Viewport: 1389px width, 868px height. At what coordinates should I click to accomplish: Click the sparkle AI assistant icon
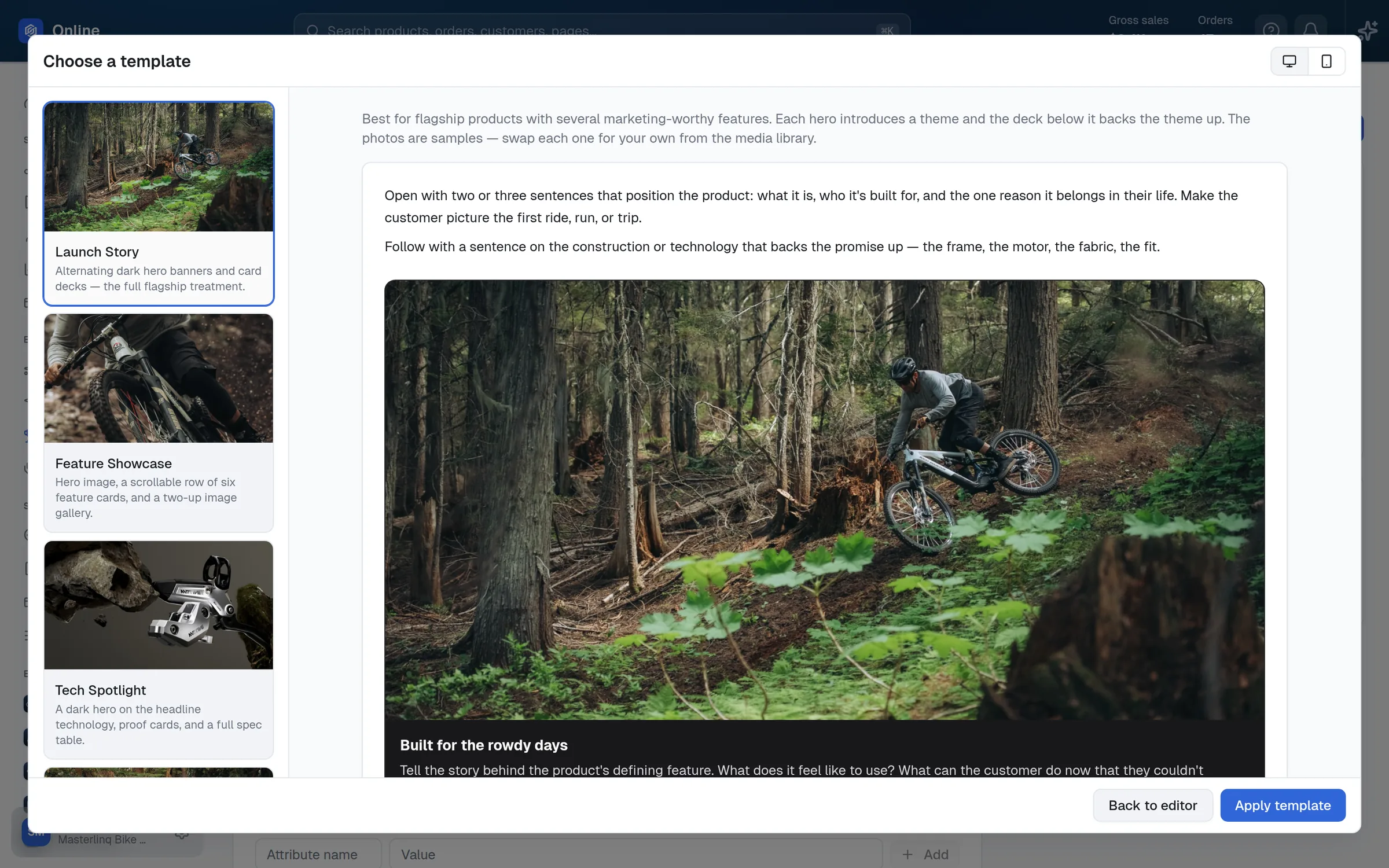[x=1368, y=30]
